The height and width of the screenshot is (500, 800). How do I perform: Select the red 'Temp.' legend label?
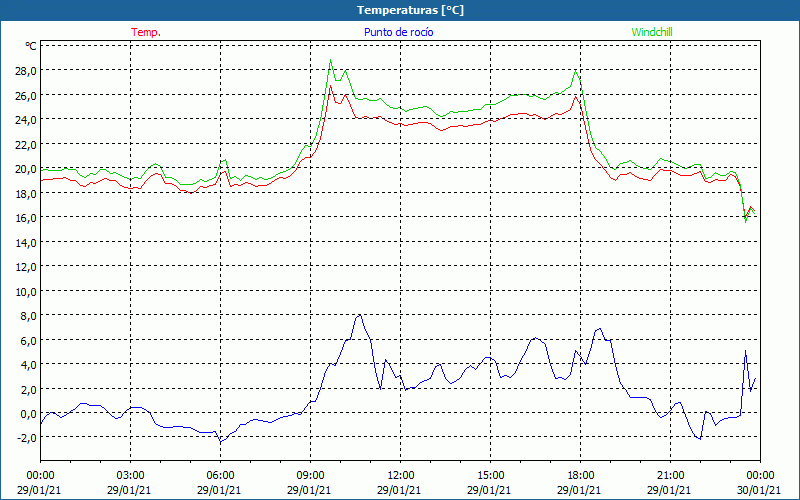146,32
